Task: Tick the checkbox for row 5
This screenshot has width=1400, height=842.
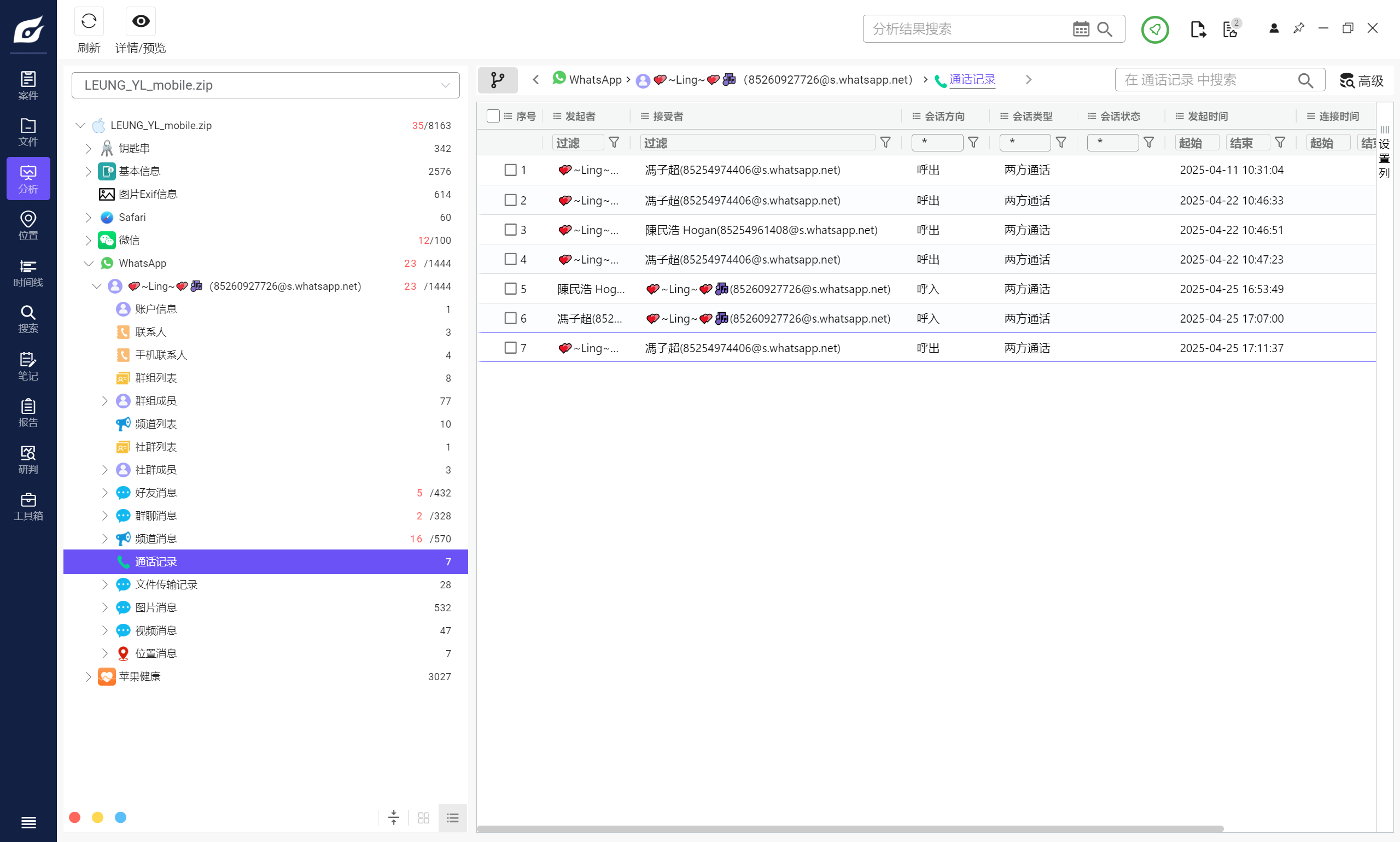Action: click(510, 289)
